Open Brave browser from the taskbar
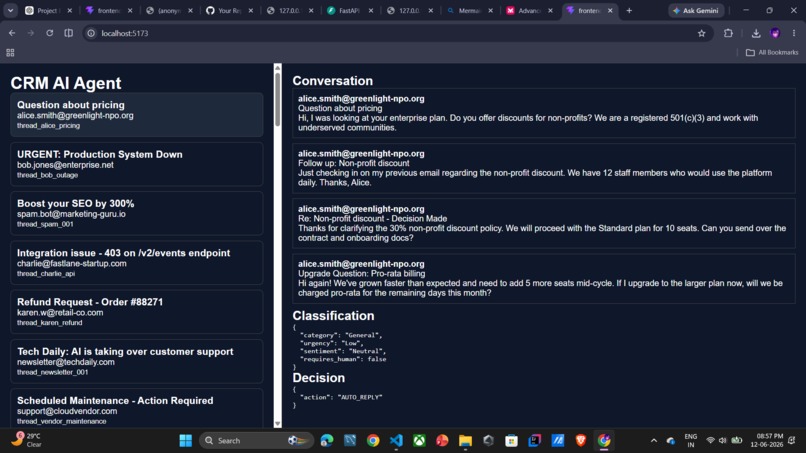The height and width of the screenshot is (453, 806). (x=581, y=440)
